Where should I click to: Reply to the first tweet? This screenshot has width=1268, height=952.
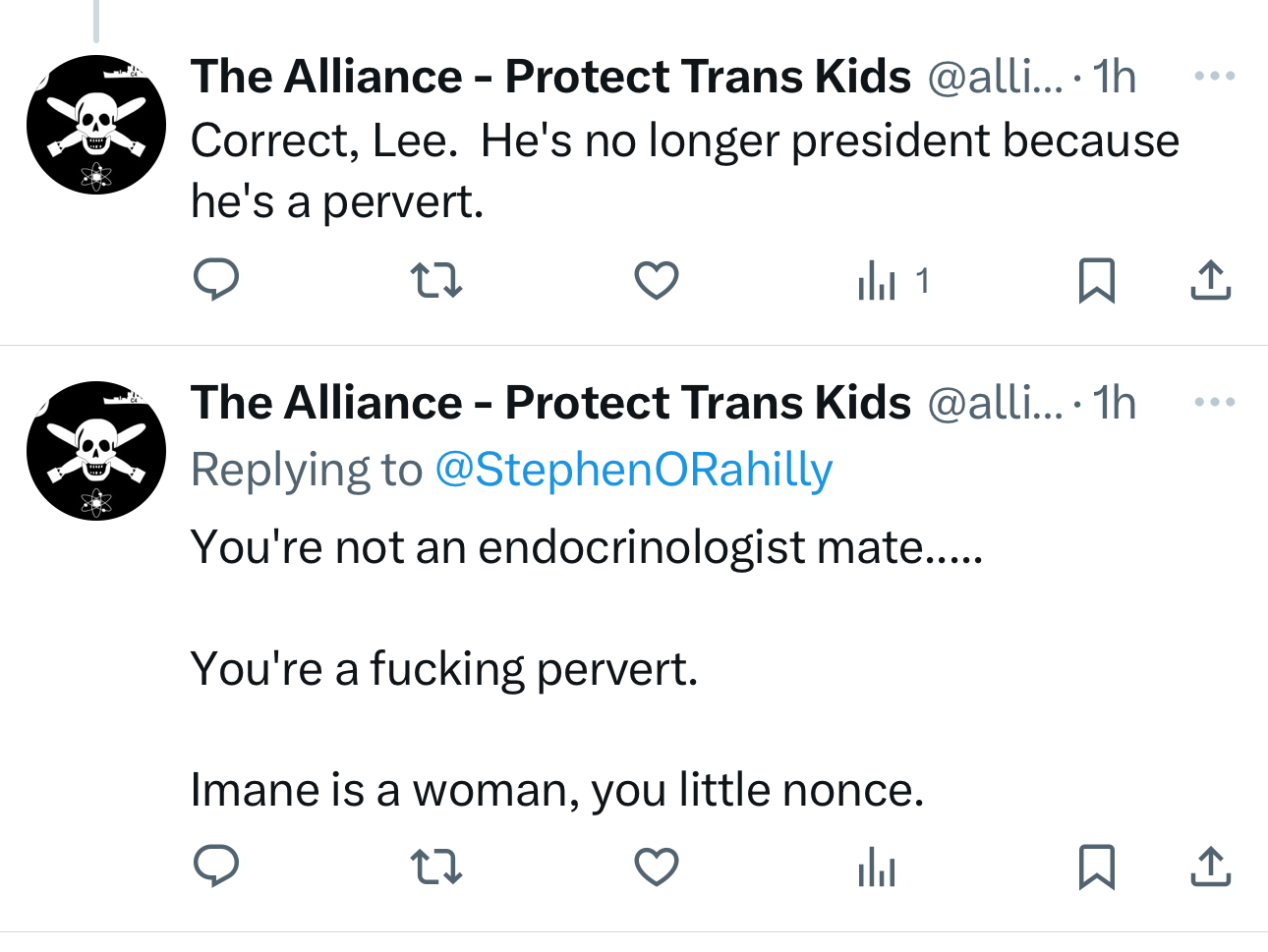(215, 280)
